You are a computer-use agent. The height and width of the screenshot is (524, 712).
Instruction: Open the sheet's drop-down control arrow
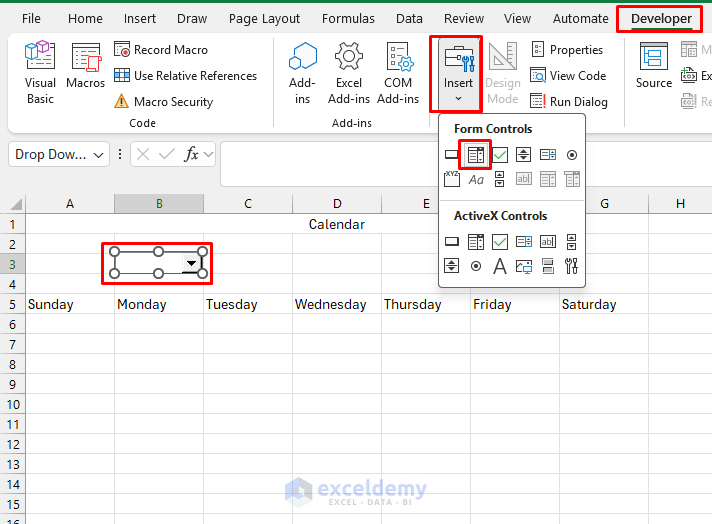(x=191, y=263)
